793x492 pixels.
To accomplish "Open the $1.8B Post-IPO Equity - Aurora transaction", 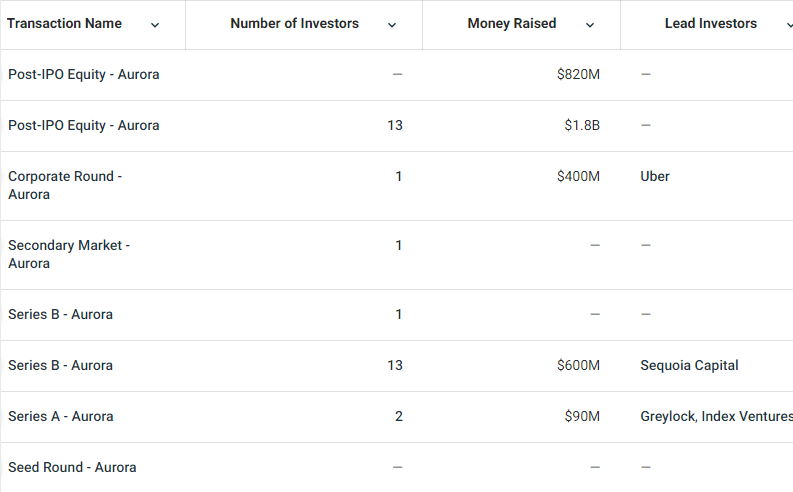I will (83, 125).
